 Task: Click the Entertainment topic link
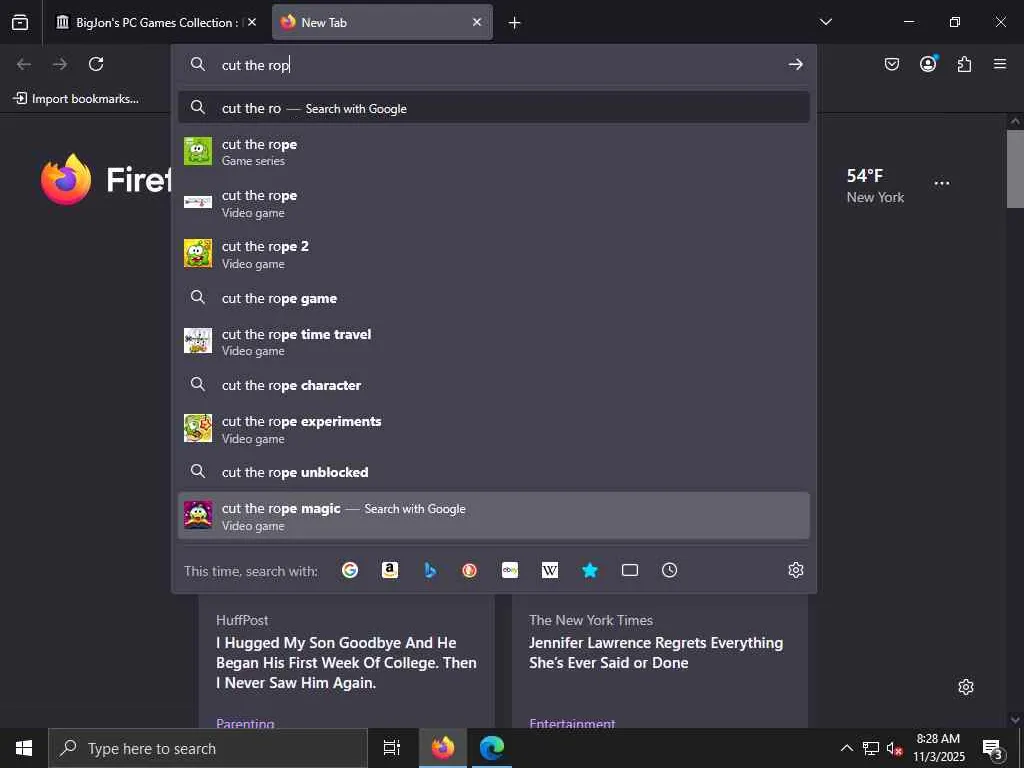coord(572,723)
